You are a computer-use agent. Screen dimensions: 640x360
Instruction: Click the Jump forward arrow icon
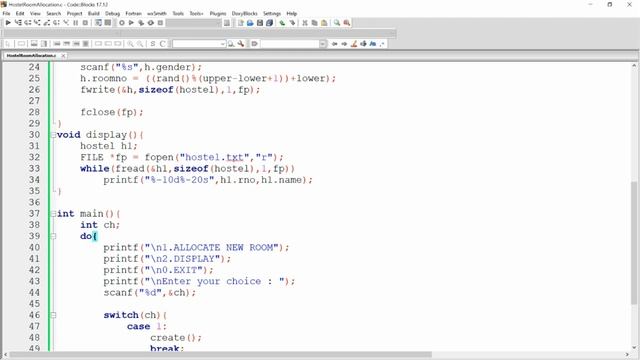coord(344,44)
